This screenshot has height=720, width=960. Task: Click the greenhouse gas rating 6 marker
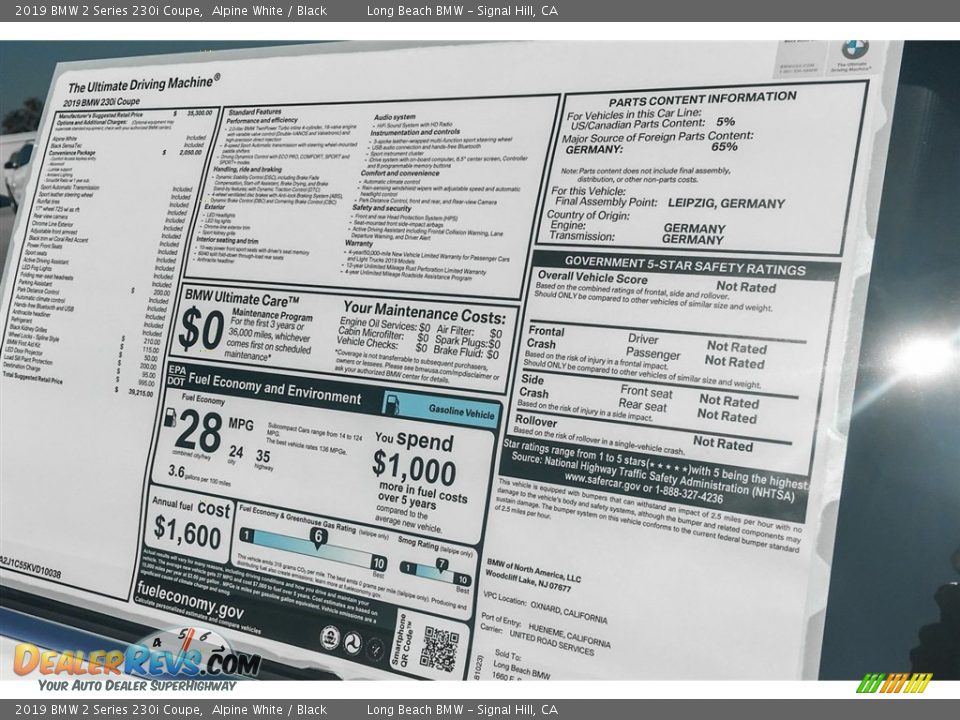point(317,537)
